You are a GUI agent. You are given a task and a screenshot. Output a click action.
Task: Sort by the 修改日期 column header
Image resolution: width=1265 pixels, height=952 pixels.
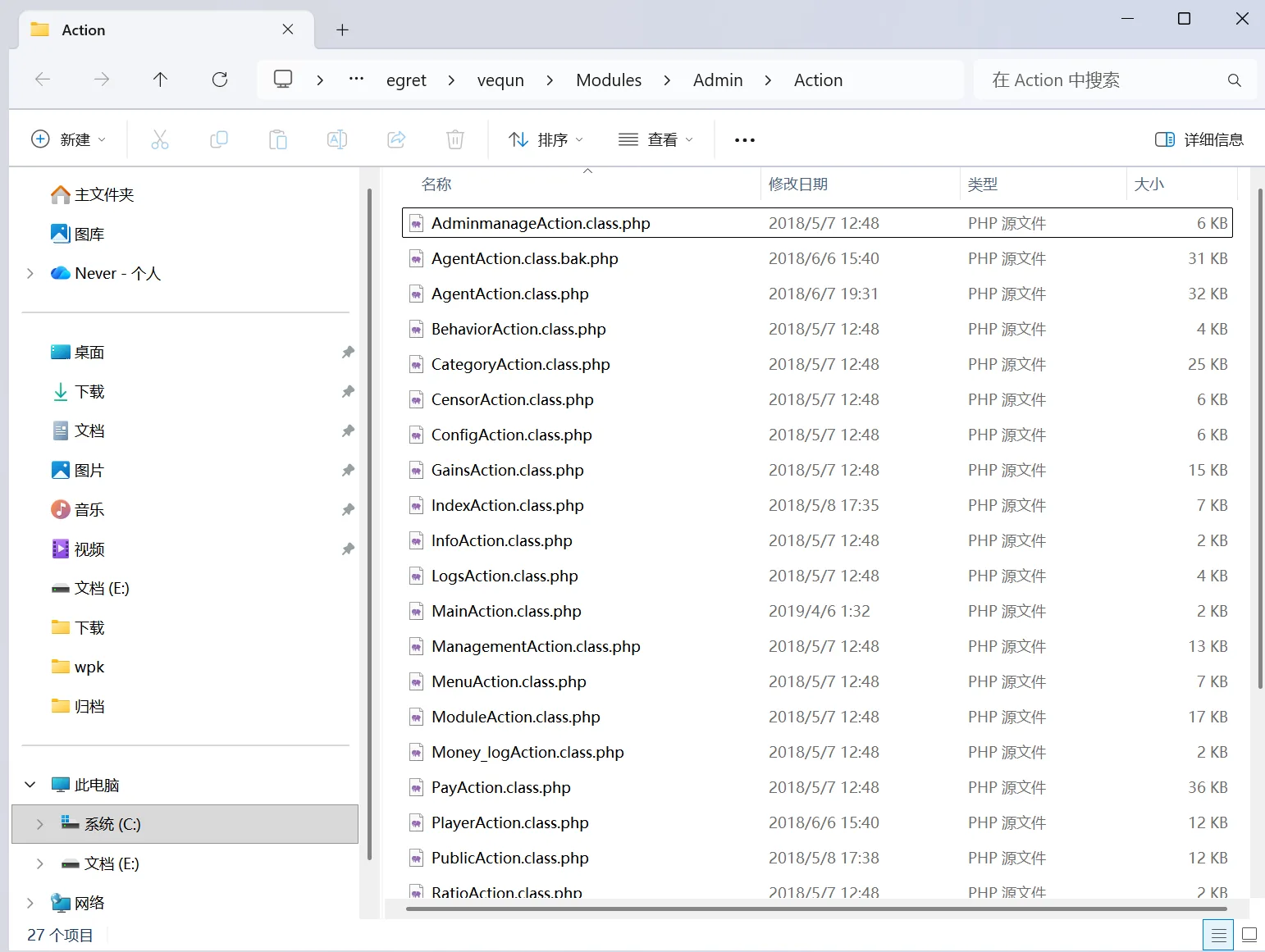click(x=861, y=184)
